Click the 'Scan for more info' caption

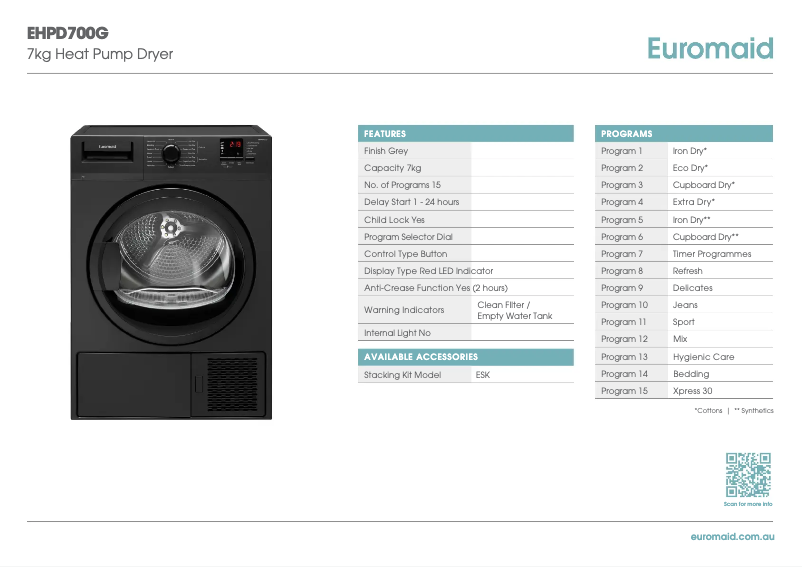748,504
